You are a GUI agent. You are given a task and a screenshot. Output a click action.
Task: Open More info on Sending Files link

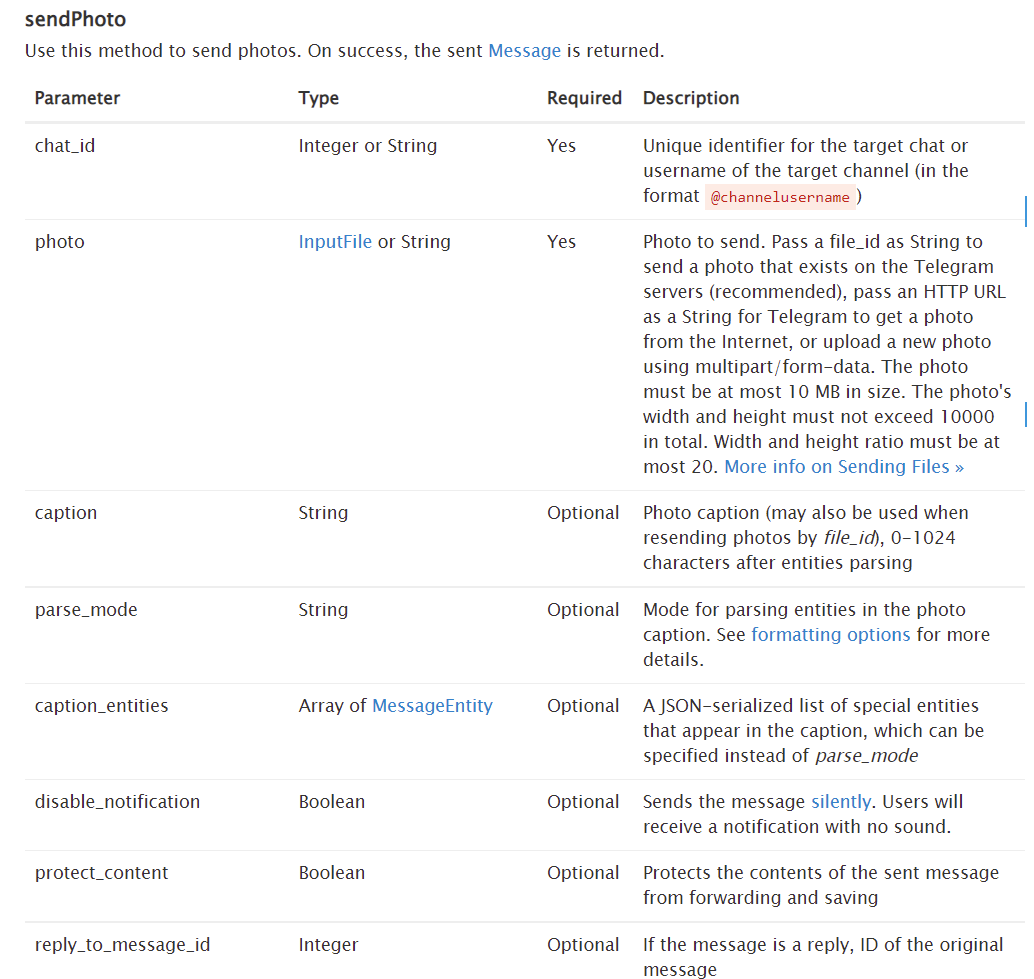click(x=844, y=467)
